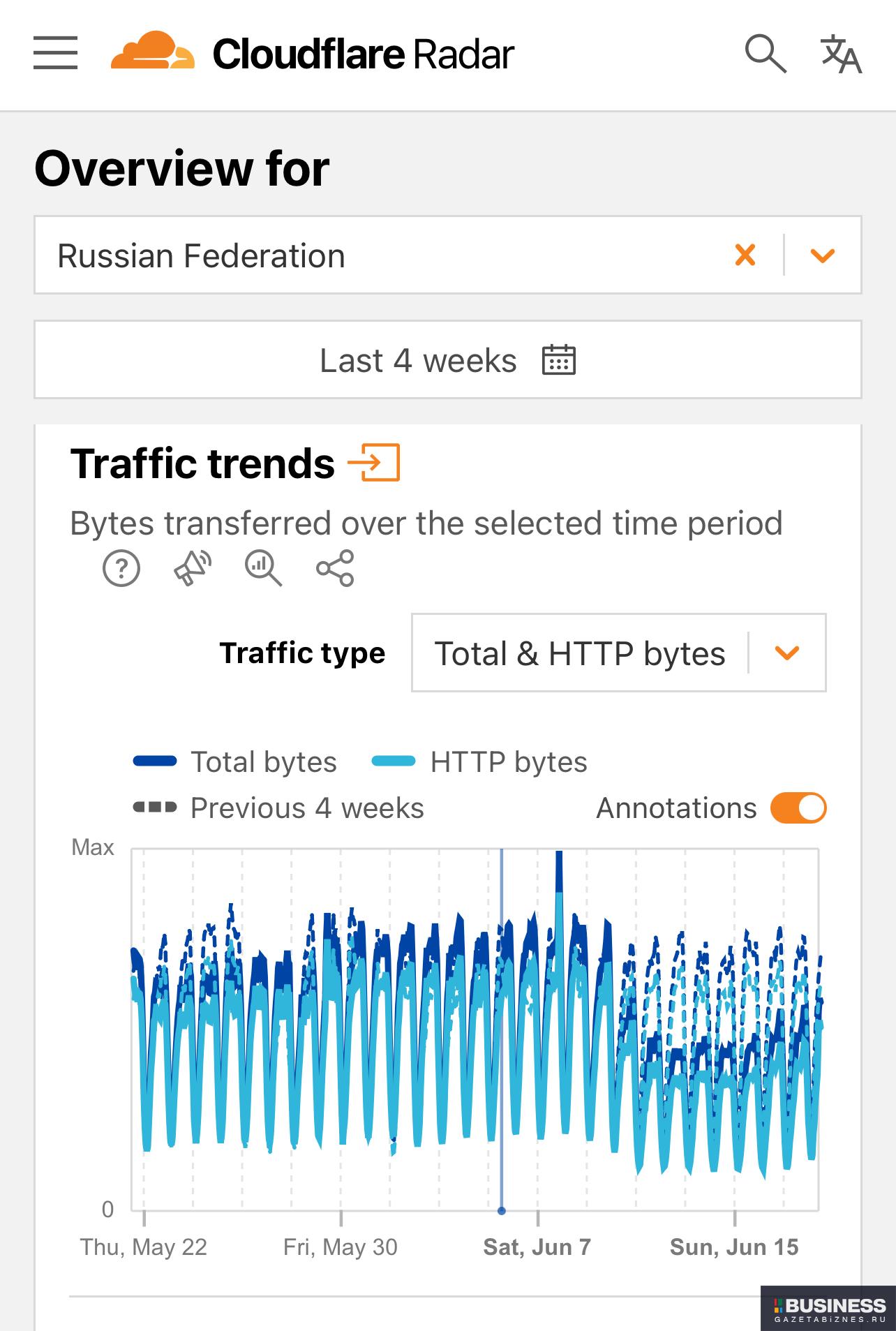Open the Traffic trends embed arrow icon

[374, 462]
